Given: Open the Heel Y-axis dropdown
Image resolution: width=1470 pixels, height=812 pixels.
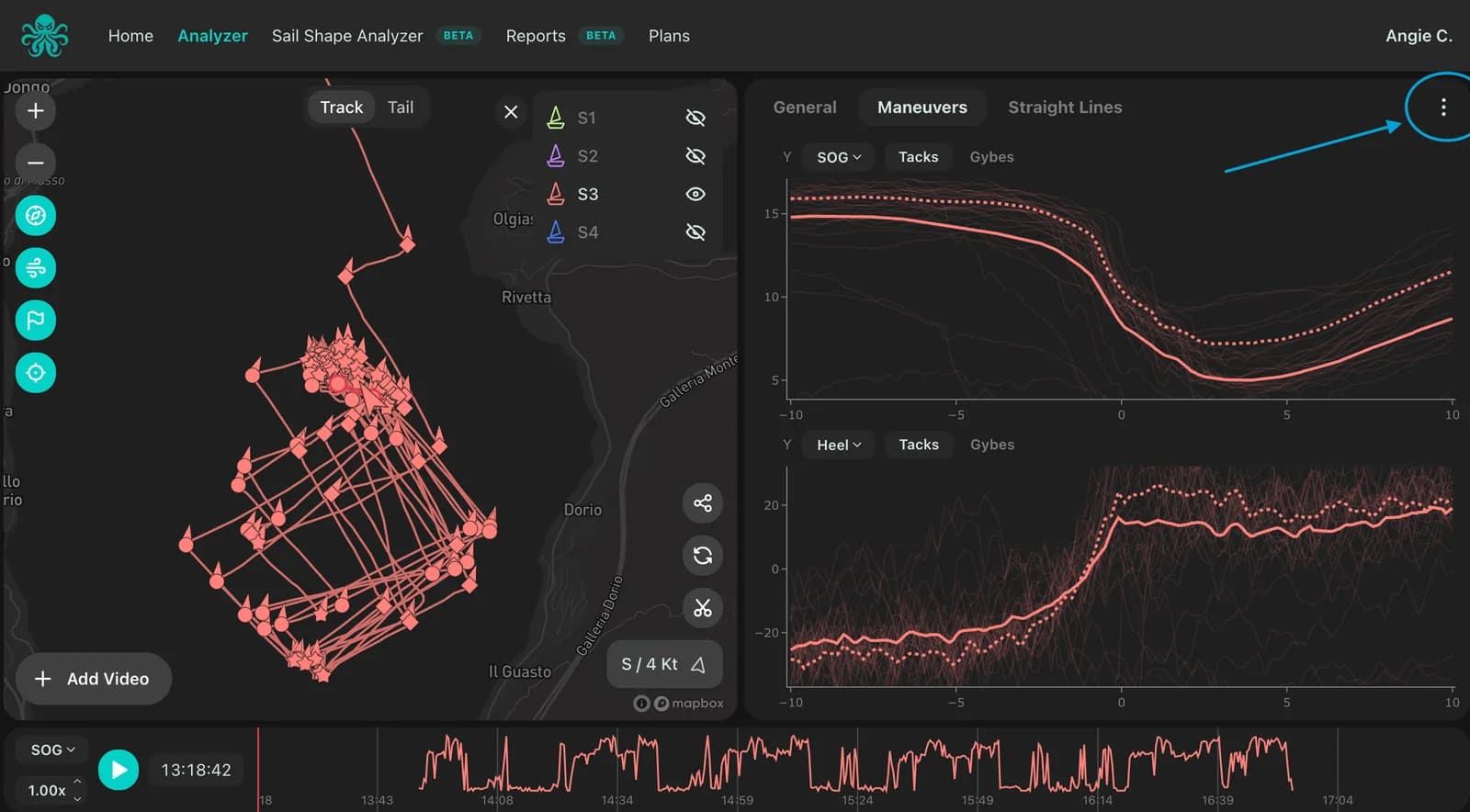Looking at the screenshot, I should (x=839, y=445).
